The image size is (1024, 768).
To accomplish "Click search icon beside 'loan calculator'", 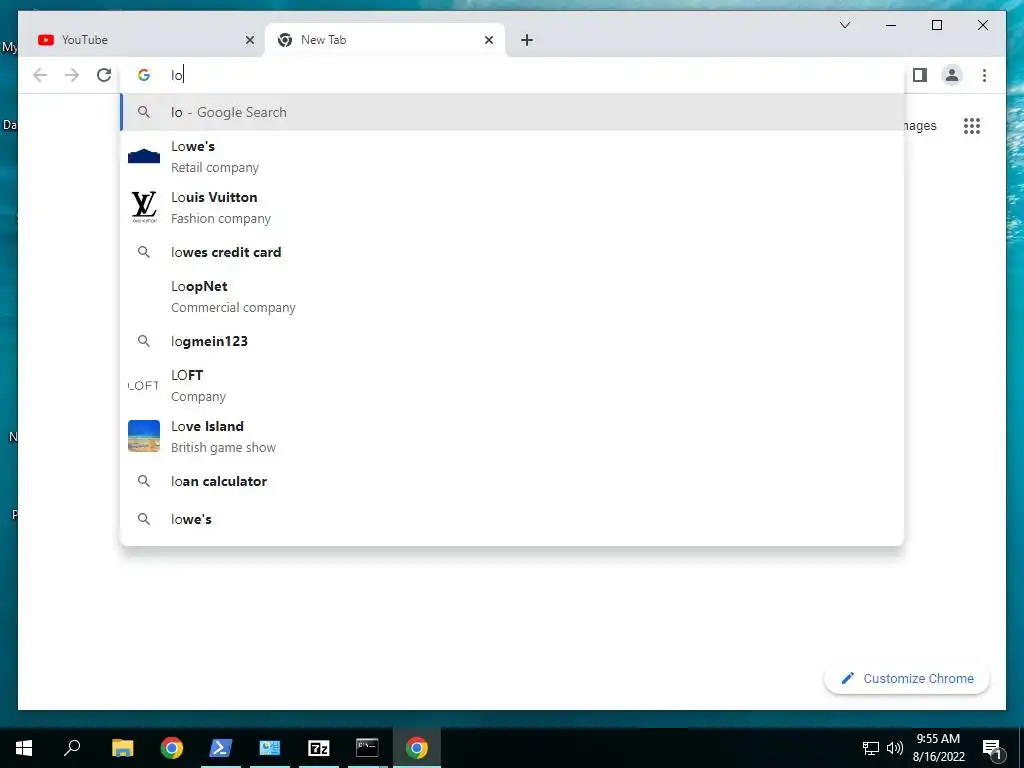I will click(144, 481).
